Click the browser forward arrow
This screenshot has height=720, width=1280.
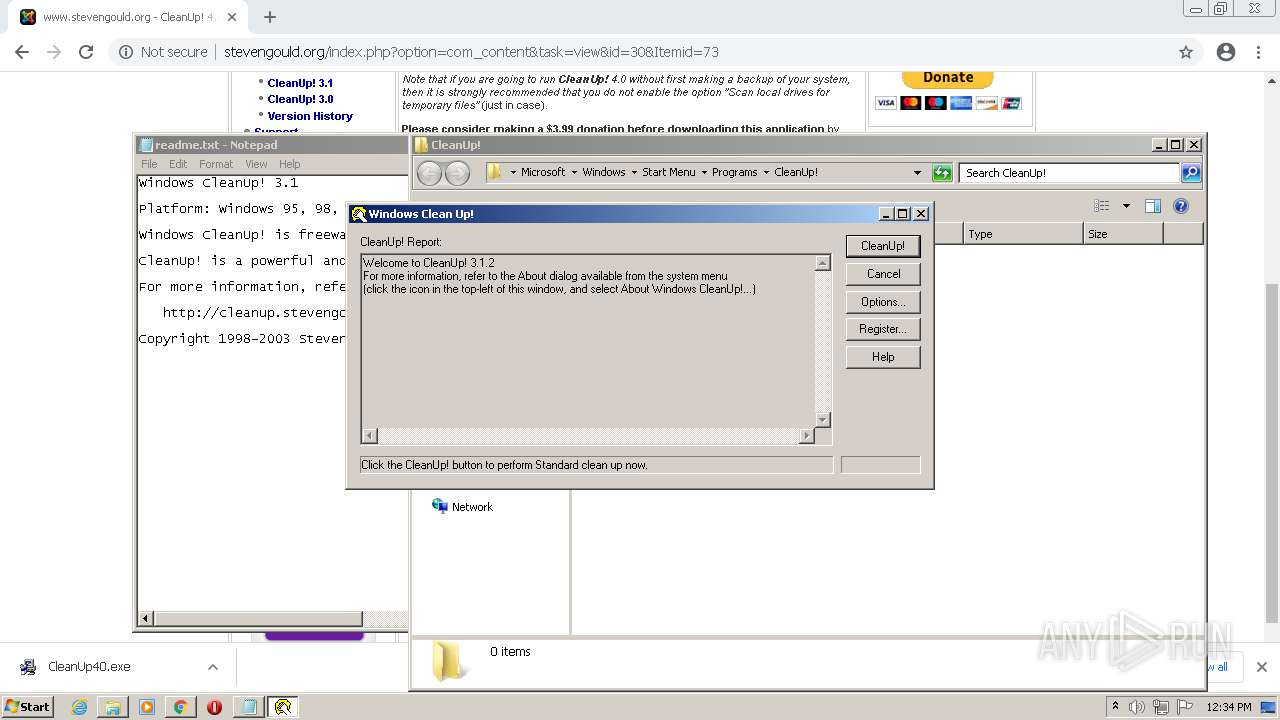pos(54,52)
